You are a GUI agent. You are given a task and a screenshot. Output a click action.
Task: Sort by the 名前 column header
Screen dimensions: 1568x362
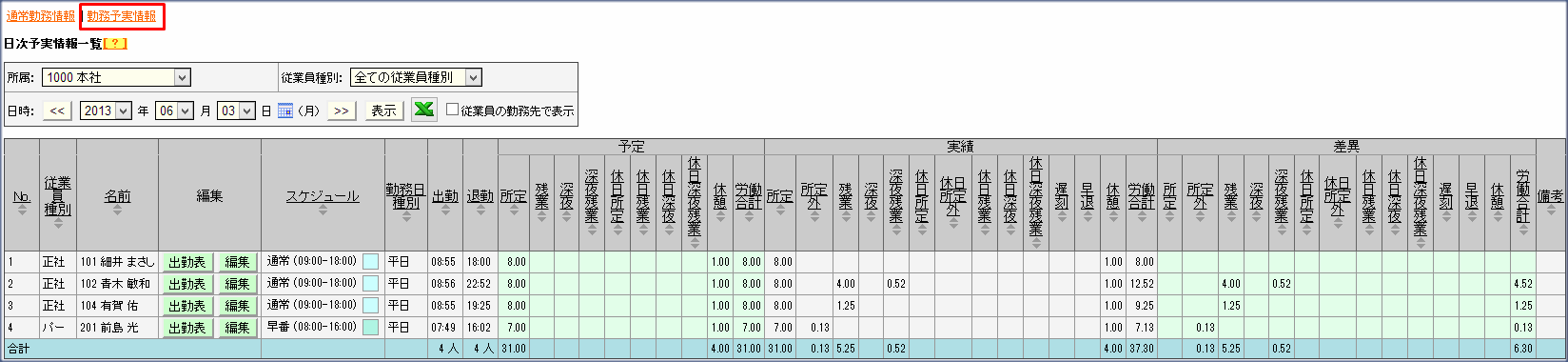(117, 195)
